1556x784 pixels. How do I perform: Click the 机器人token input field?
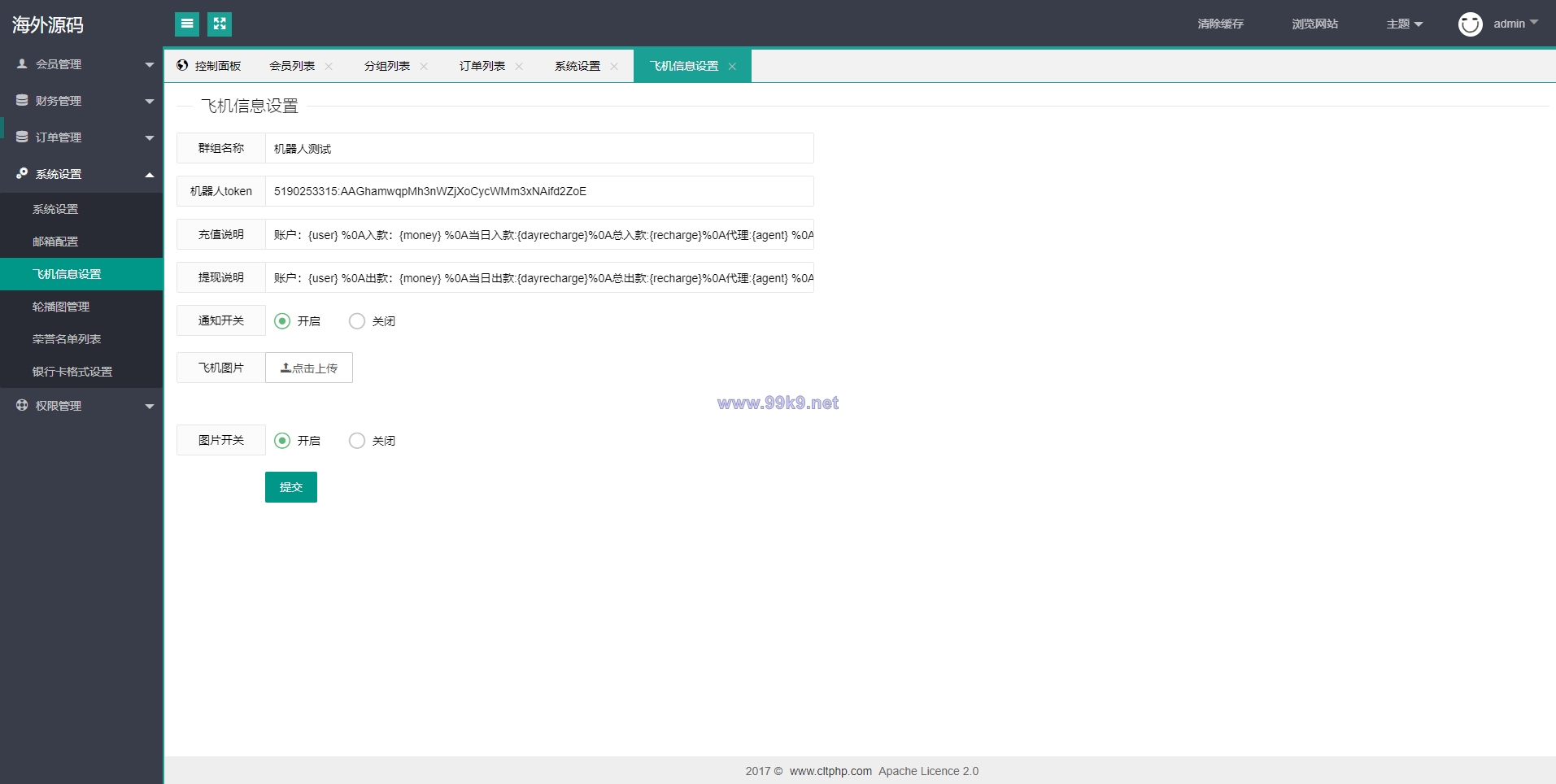pyautogui.click(x=539, y=191)
